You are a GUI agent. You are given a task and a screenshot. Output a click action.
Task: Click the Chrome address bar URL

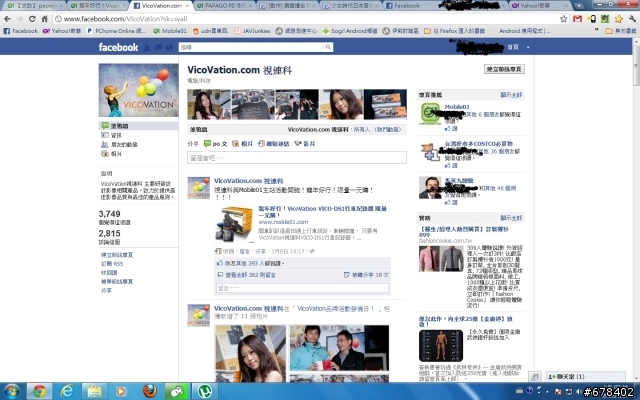[126, 19]
